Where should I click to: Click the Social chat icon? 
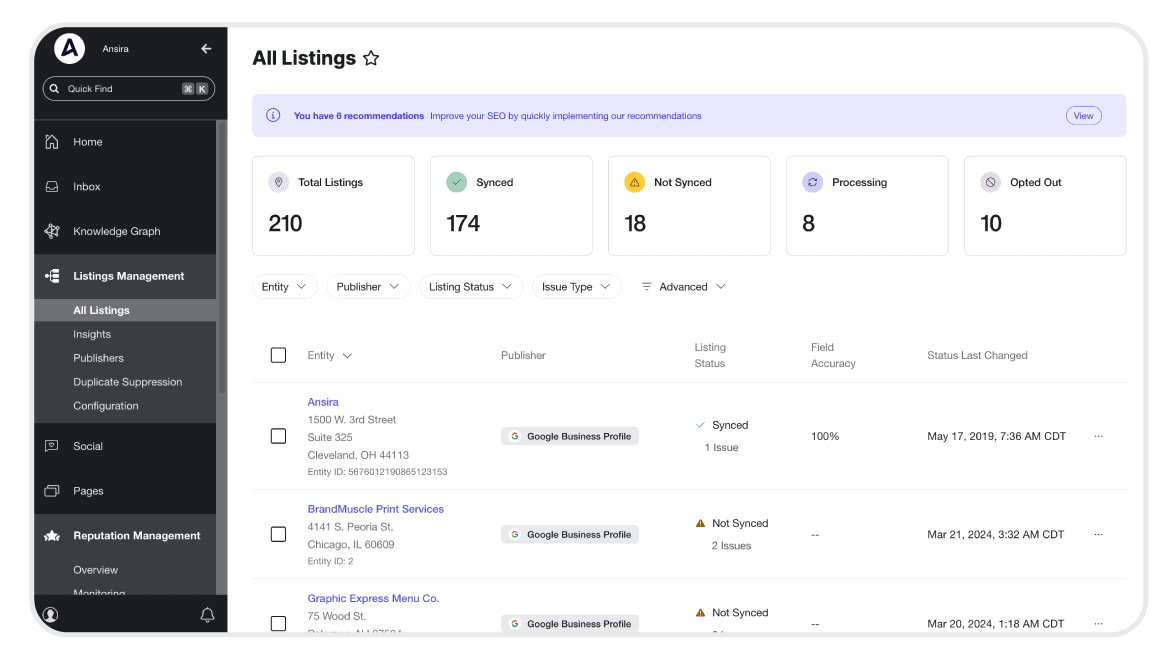point(52,446)
